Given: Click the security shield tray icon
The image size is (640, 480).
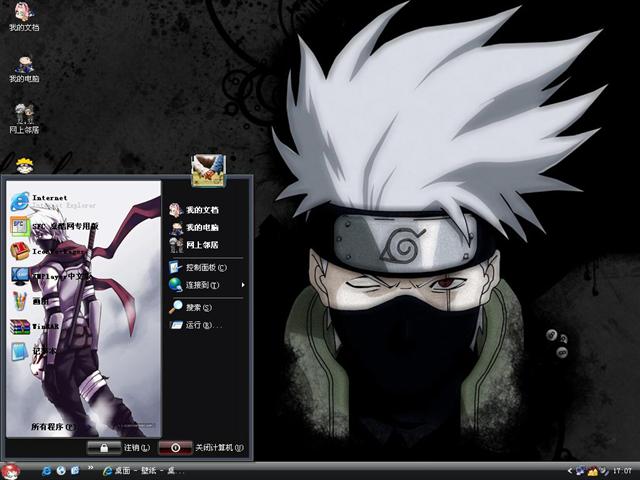Looking at the screenshot, I should pyautogui.click(x=603, y=471).
